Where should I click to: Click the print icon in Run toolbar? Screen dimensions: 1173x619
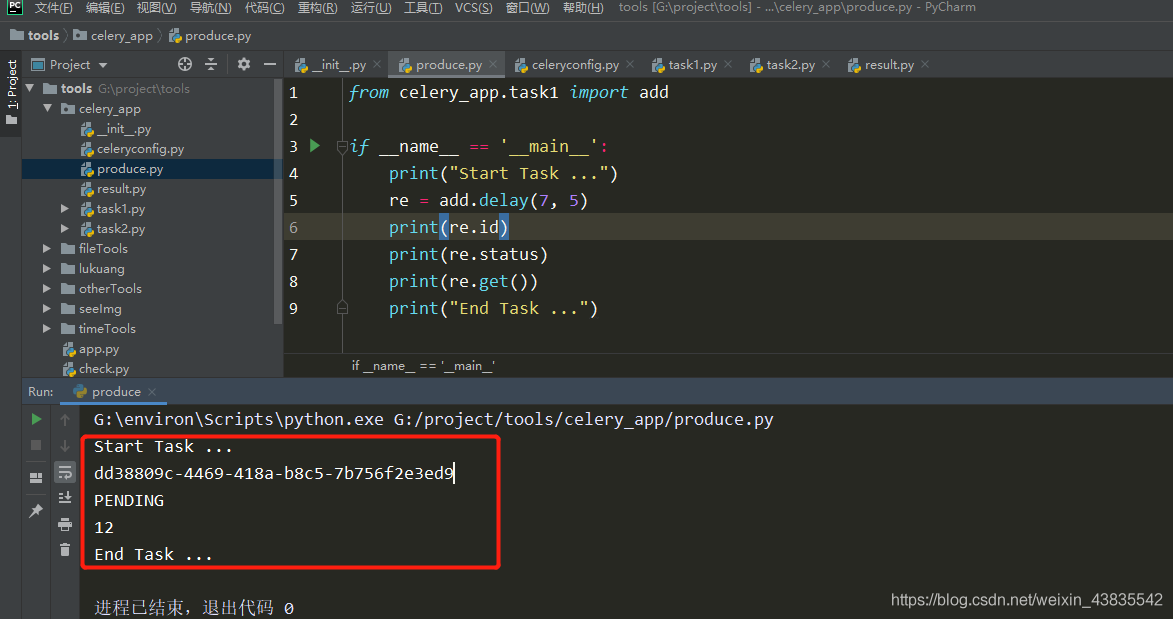click(65, 524)
